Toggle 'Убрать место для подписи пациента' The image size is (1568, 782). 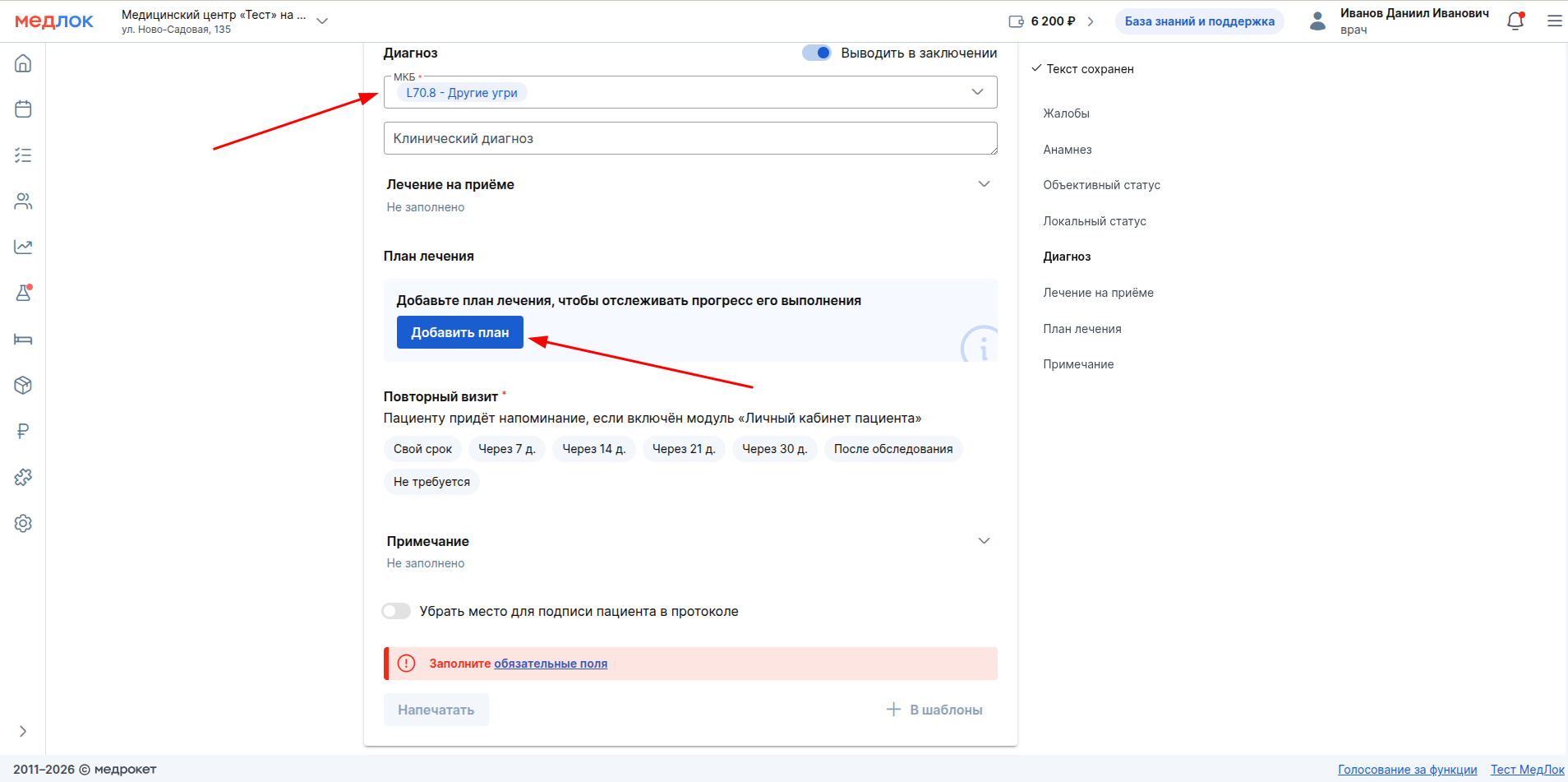[x=396, y=611]
